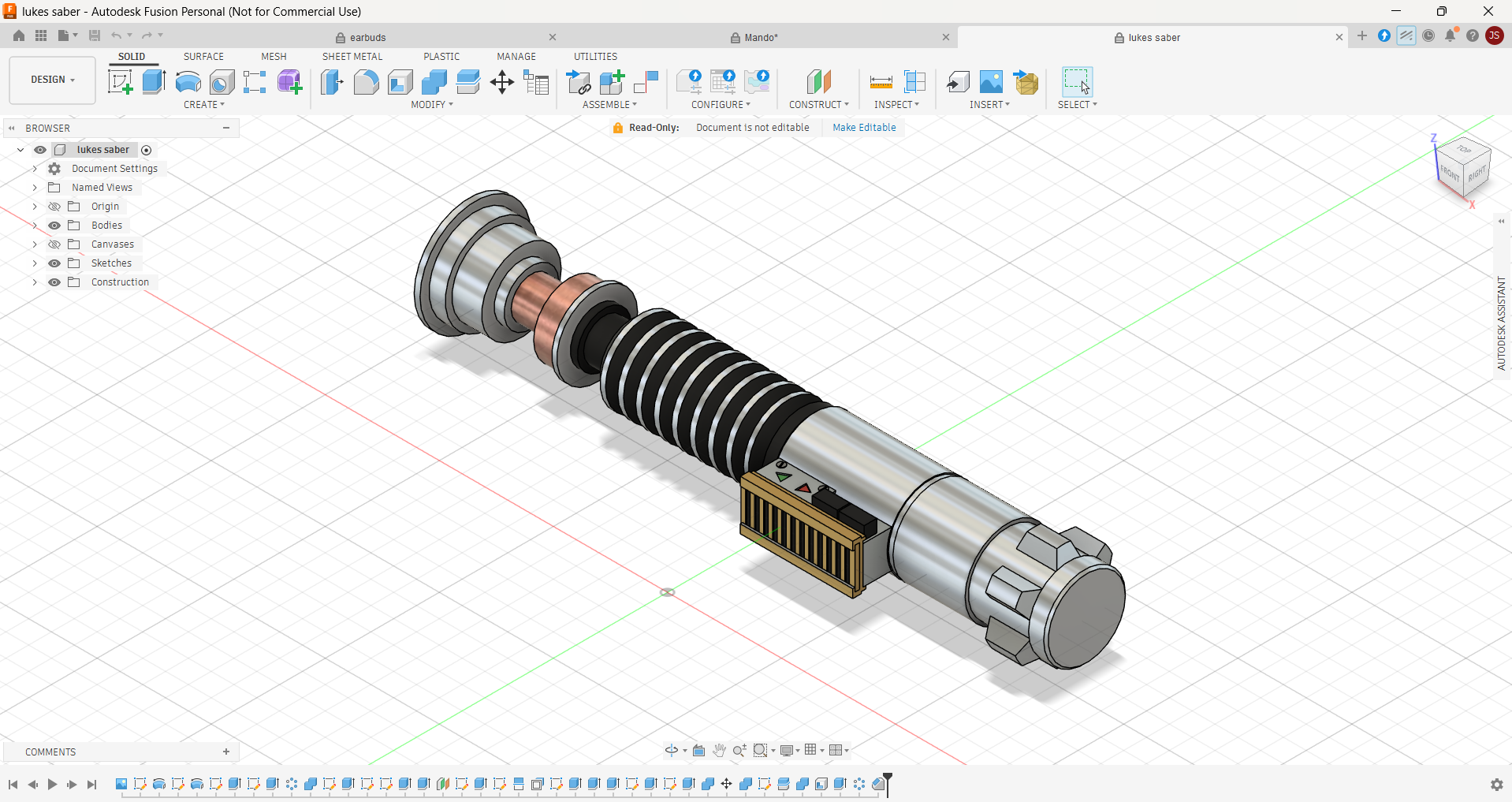Close the Mando* document tab

(946, 37)
